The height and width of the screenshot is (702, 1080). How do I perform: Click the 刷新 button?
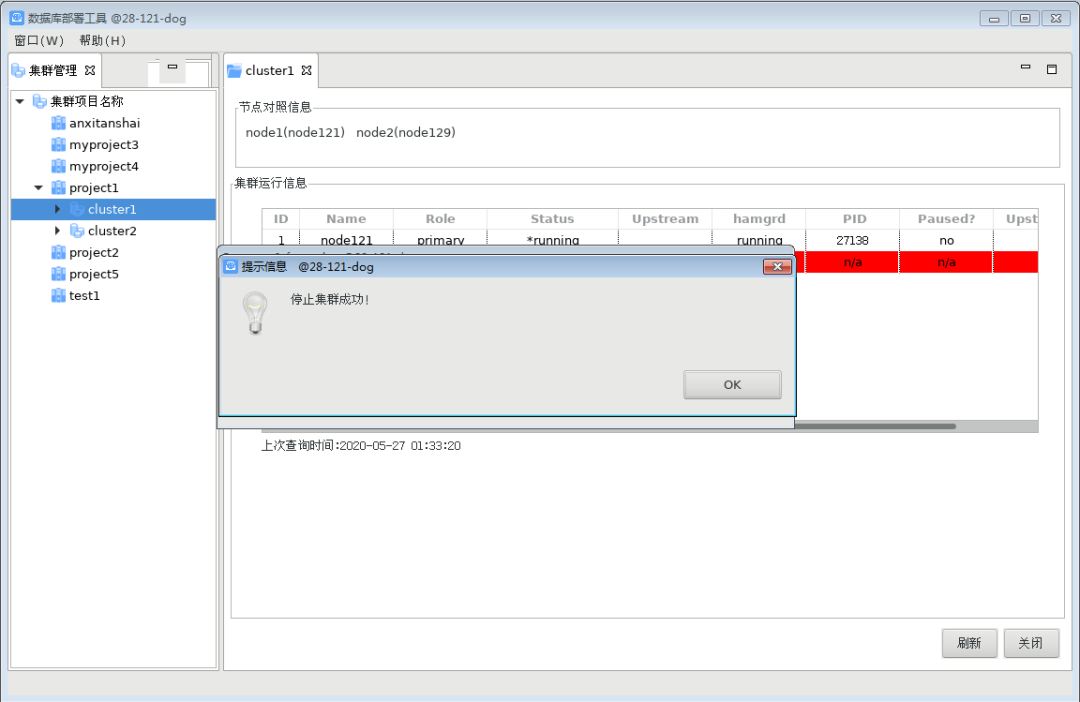969,643
